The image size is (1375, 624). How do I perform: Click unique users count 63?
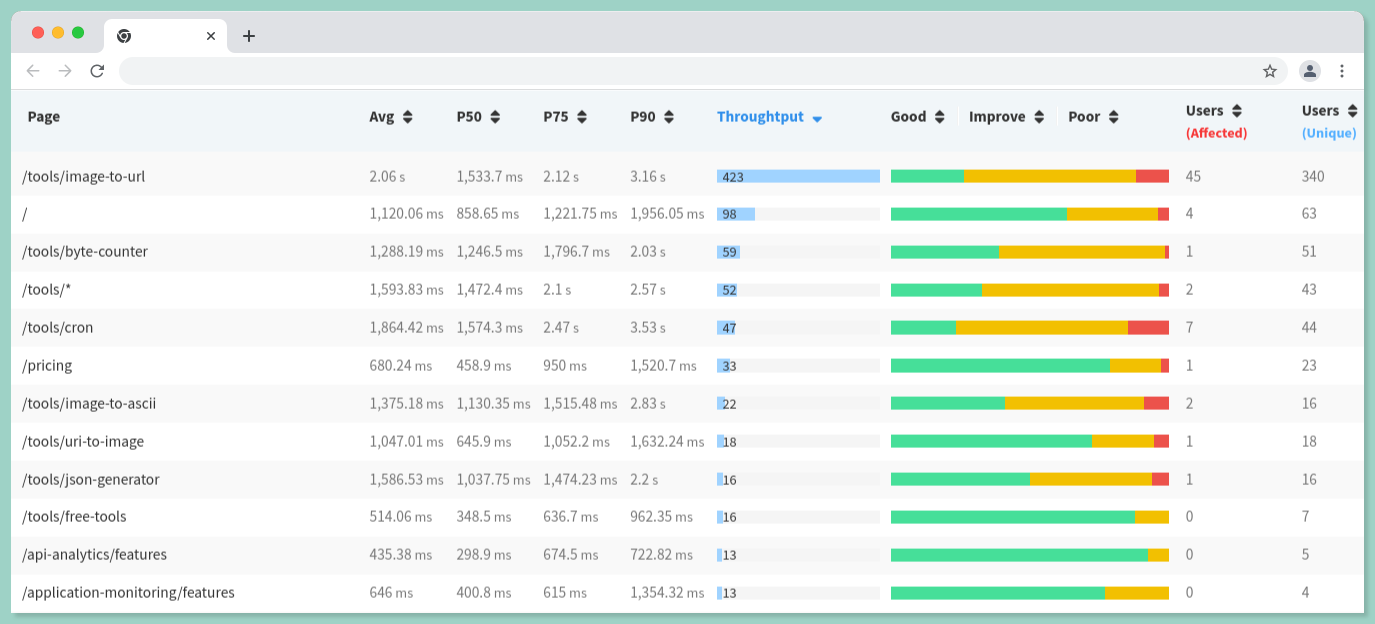tap(1309, 214)
